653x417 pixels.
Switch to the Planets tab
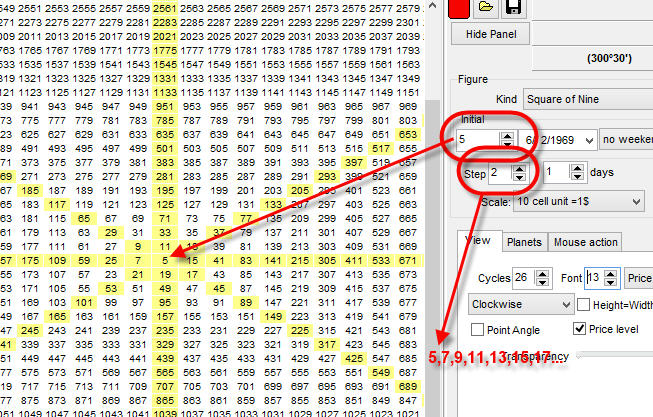pos(524,242)
